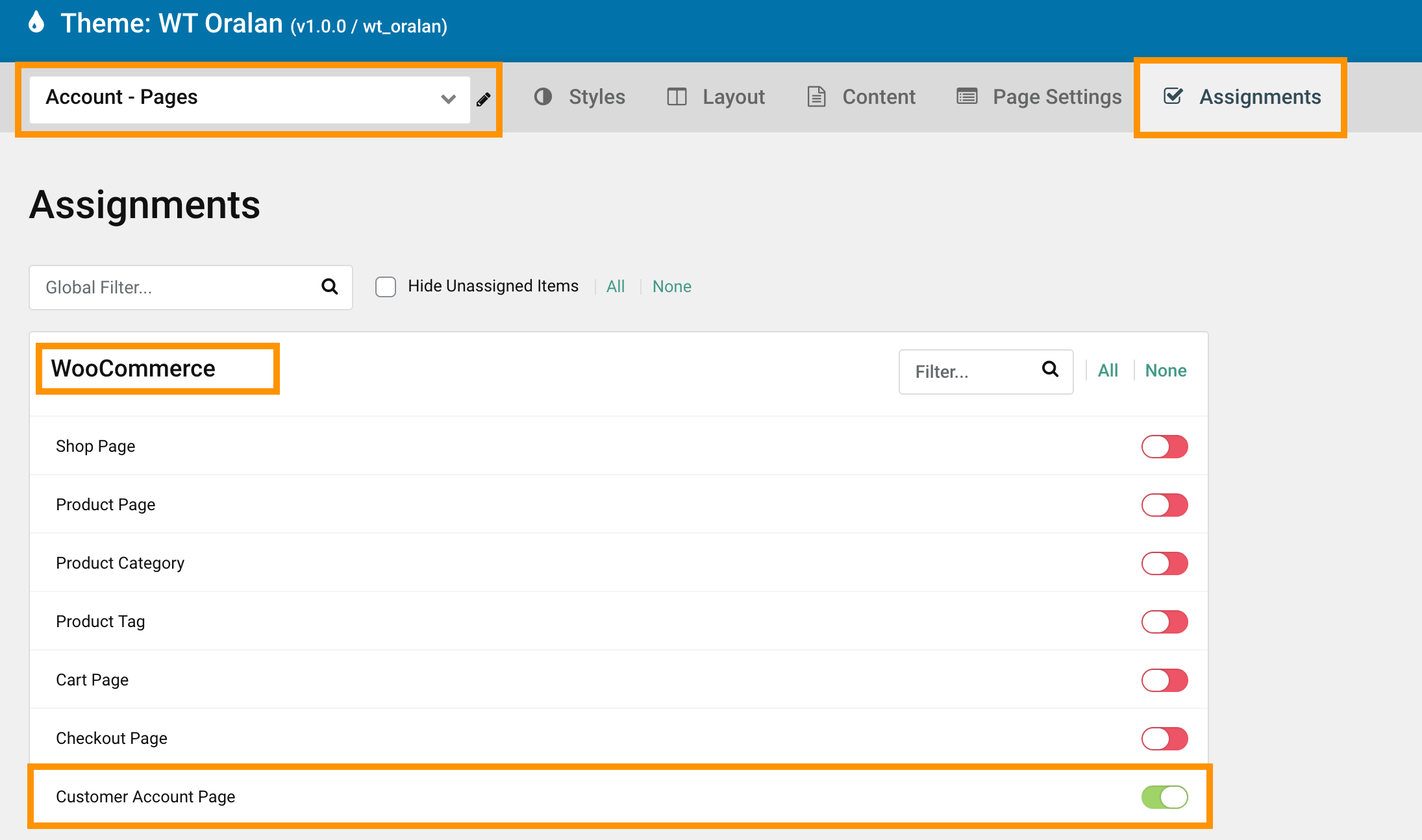Click the pencil edit outline icon
This screenshot has width=1422, height=840.
coord(483,99)
